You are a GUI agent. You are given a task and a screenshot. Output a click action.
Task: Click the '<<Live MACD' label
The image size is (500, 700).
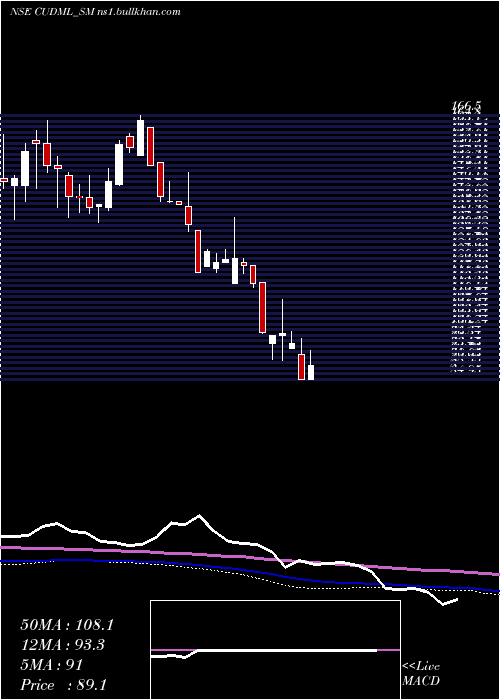click(421, 674)
